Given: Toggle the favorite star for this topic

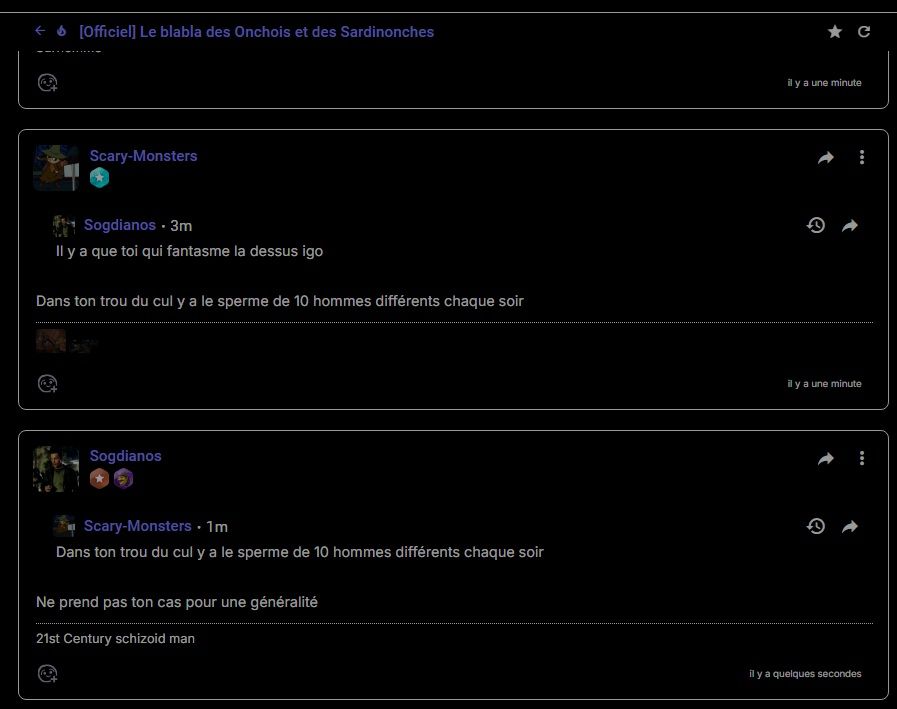Looking at the screenshot, I should click(x=835, y=31).
